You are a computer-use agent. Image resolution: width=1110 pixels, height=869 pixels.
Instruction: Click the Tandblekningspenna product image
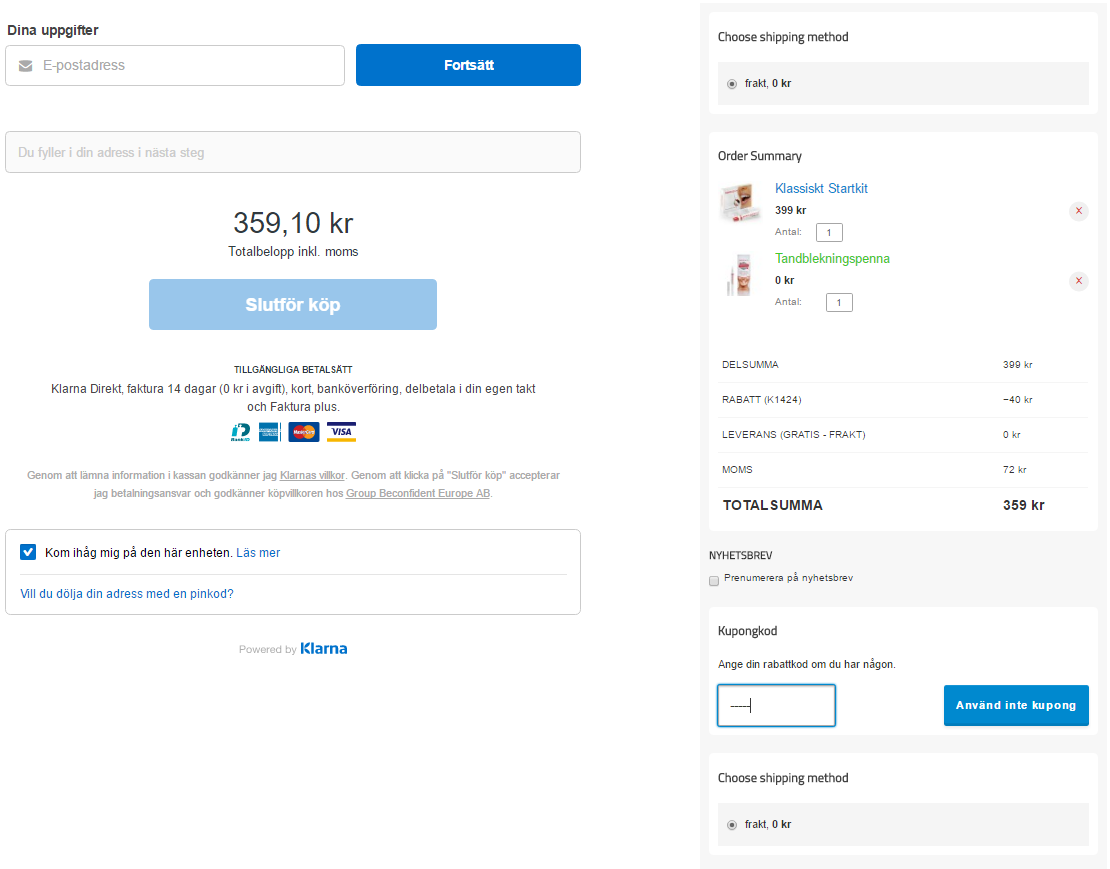pyautogui.click(x=741, y=274)
